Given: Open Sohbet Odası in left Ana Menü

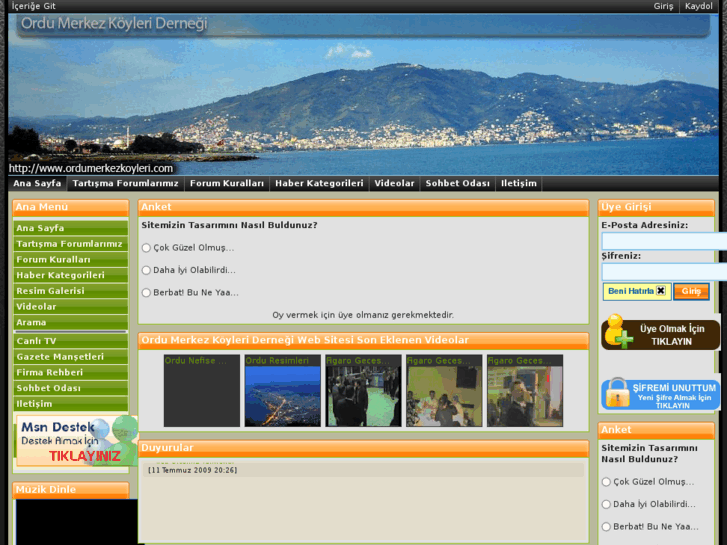Looking at the screenshot, I should (x=71, y=388).
